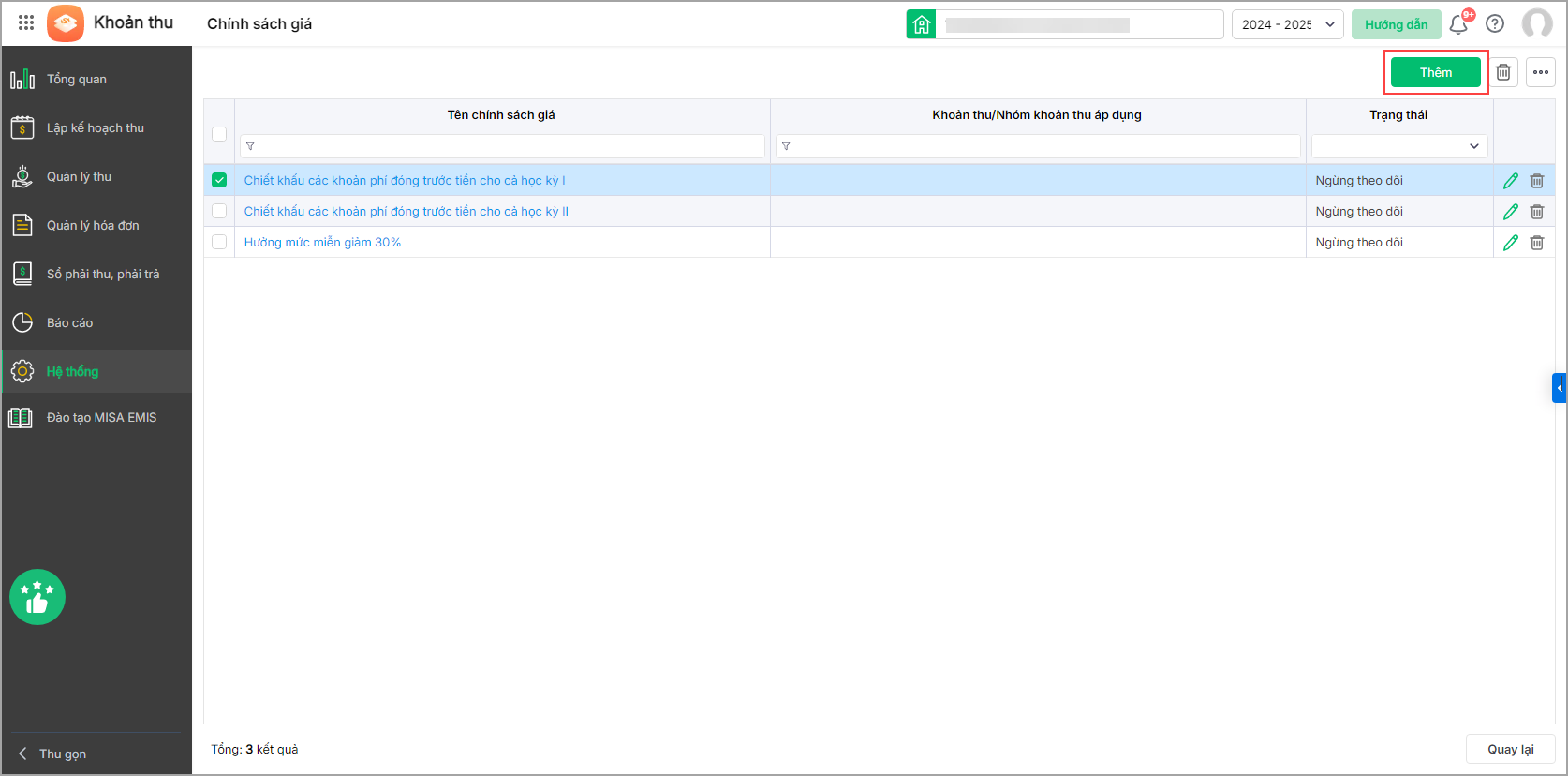Open the 2024 - 2025 school year dropdown

click(x=1288, y=24)
